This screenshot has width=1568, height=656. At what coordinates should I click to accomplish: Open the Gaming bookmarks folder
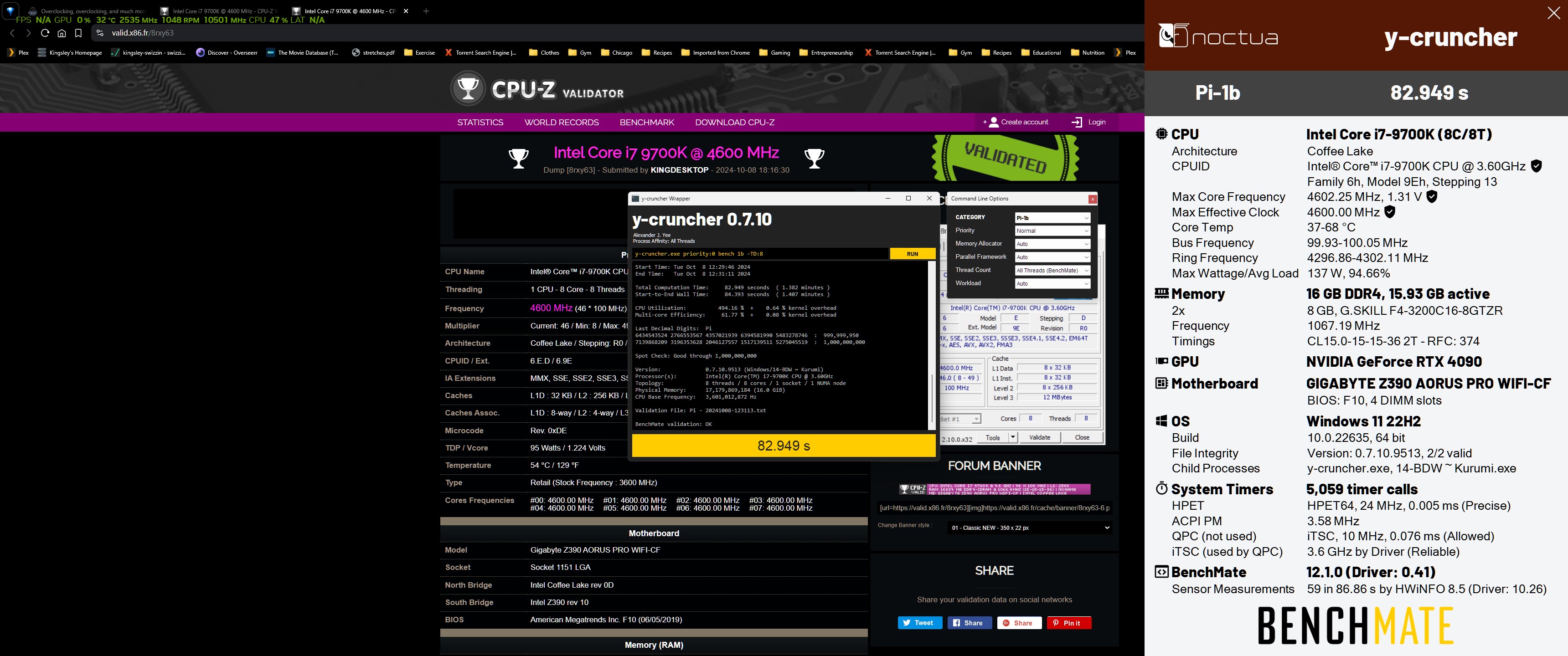(774, 52)
